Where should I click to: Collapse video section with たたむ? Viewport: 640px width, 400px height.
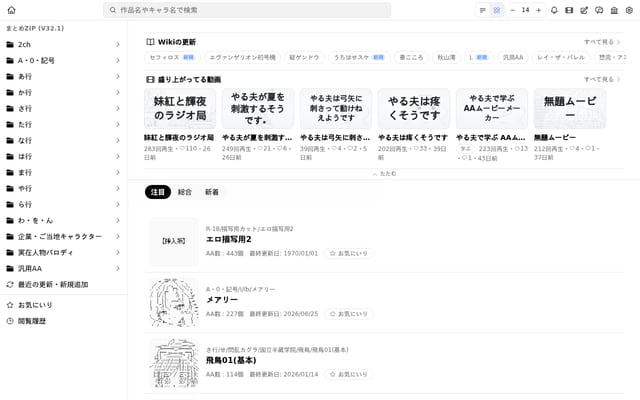(x=384, y=173)
